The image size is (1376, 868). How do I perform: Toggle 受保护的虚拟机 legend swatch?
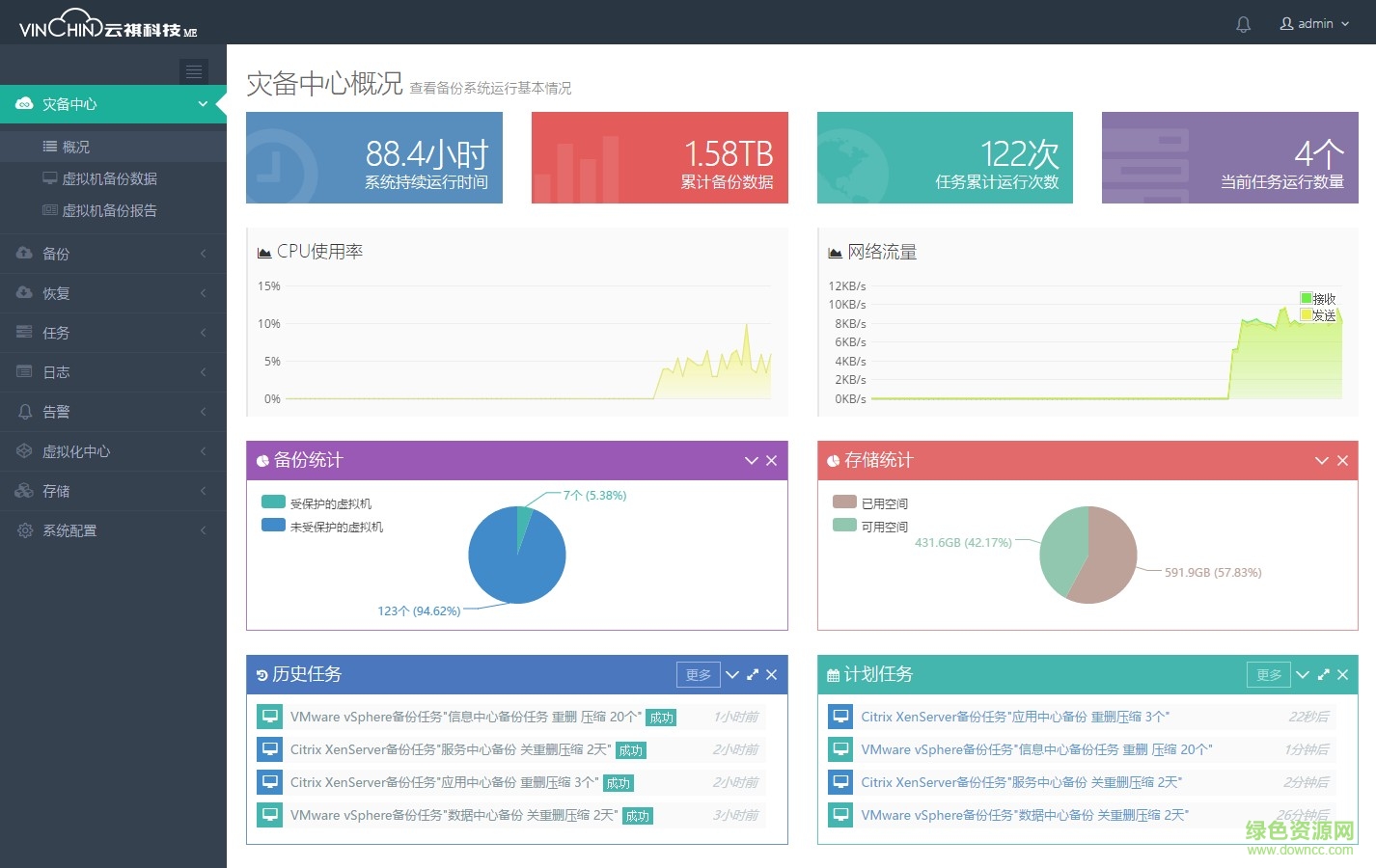(x=273, y=502)
